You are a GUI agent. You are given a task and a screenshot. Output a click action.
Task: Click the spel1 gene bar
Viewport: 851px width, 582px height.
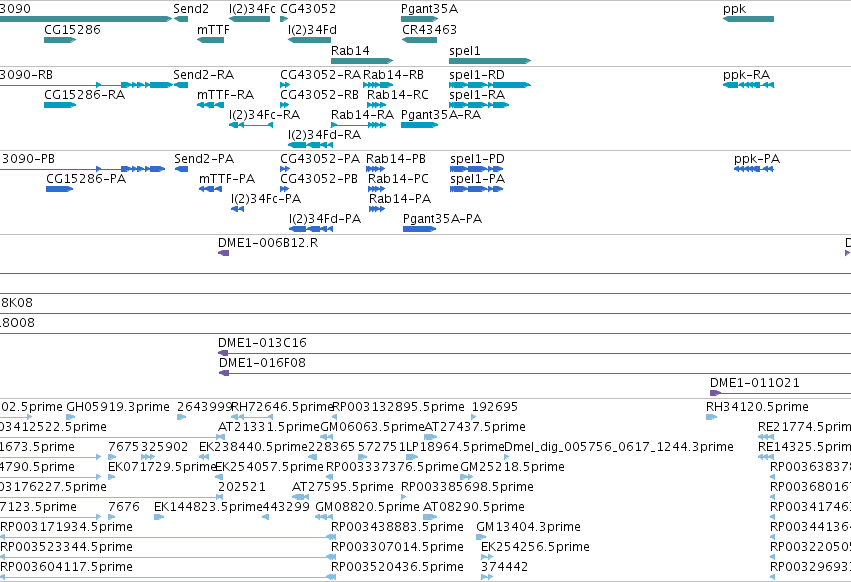click(490, 61)
